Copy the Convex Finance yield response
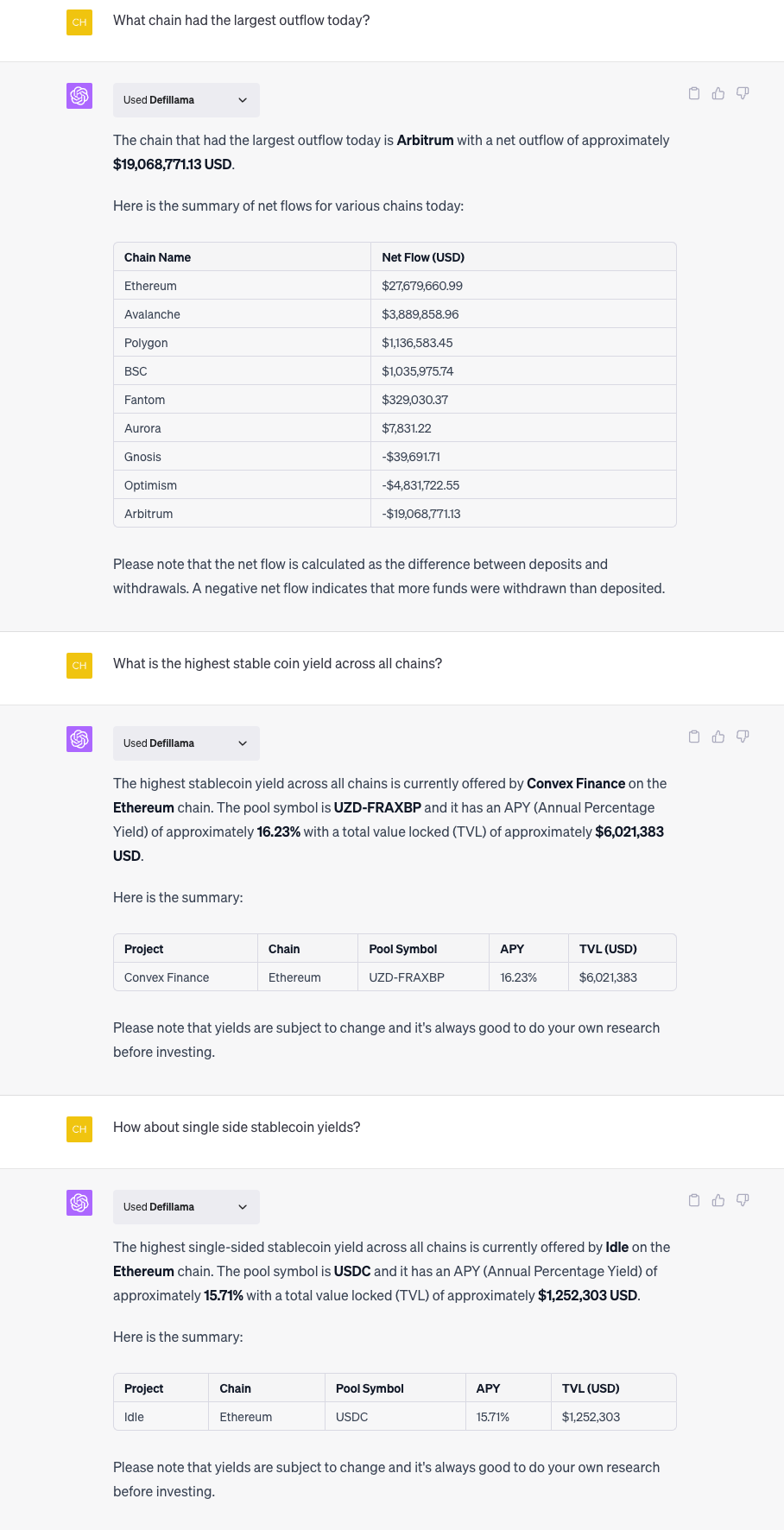 (694, 737)
